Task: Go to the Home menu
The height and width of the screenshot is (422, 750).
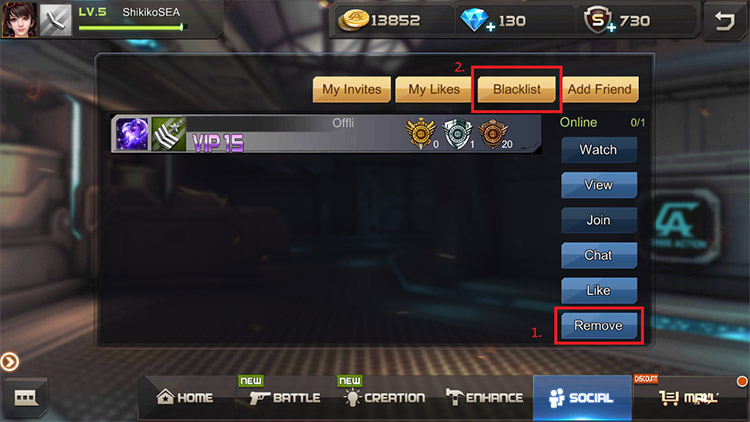Action: pos(185,397)
